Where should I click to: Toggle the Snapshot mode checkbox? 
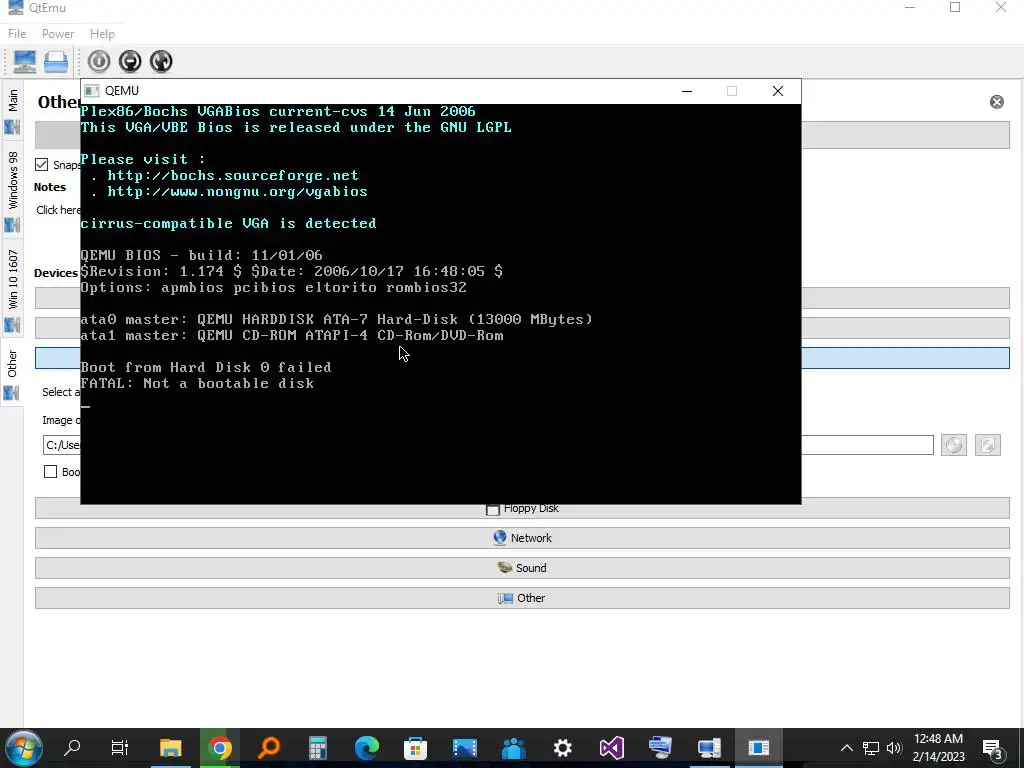[42, 165]
